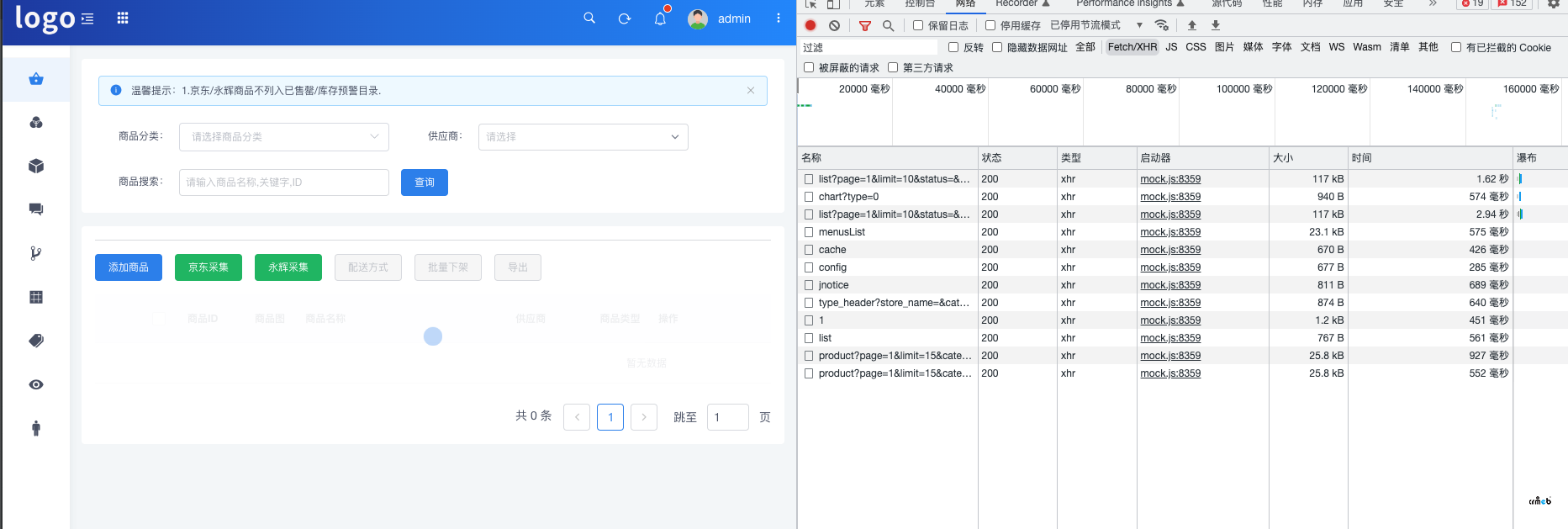This screenshot has width=1568, height=529.
Task: Click the 添加商品 button
Action: point(129,267)
